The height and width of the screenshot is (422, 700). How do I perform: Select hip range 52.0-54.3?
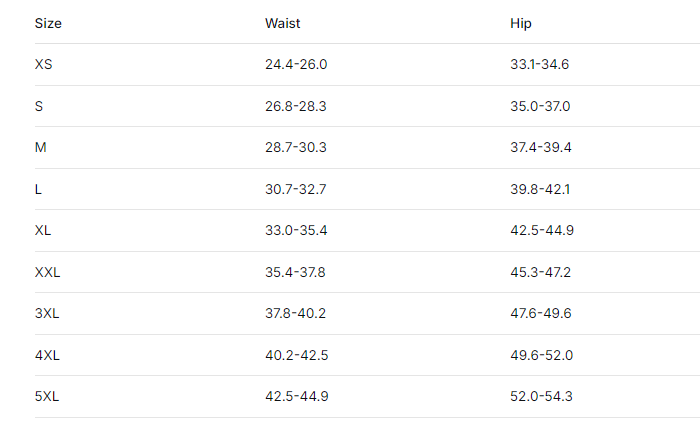541,396
